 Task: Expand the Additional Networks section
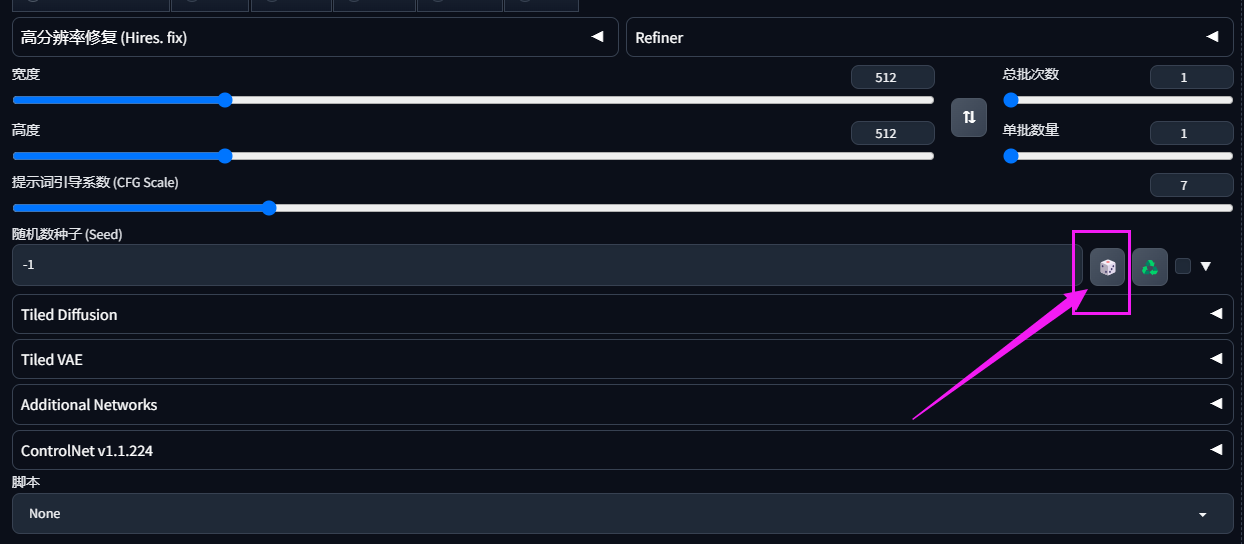pos(622,404)
